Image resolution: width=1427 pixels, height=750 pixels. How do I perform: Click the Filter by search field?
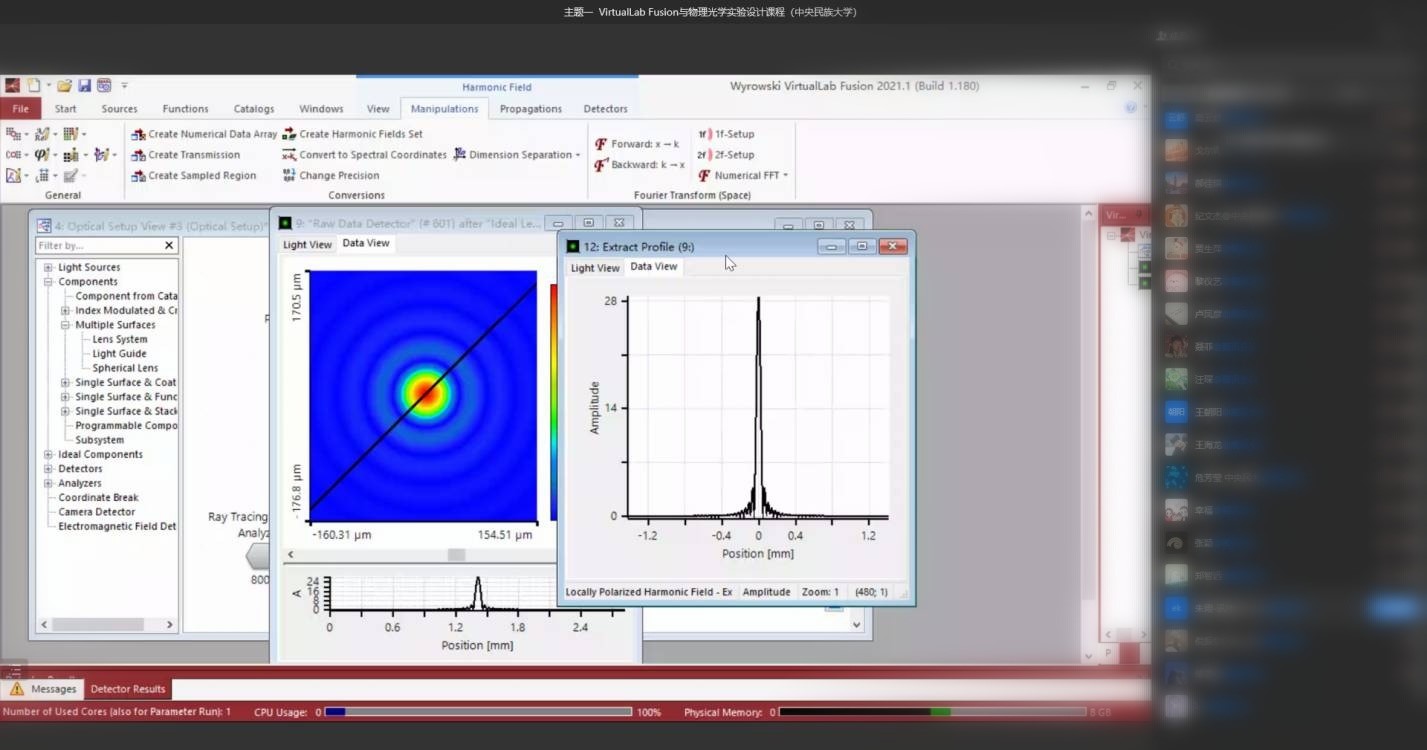98,246
